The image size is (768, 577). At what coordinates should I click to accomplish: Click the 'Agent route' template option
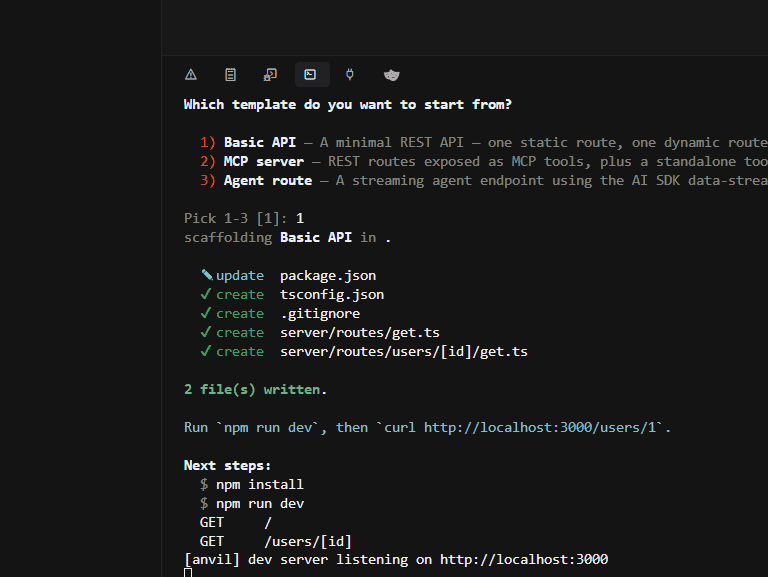[267, 181]
